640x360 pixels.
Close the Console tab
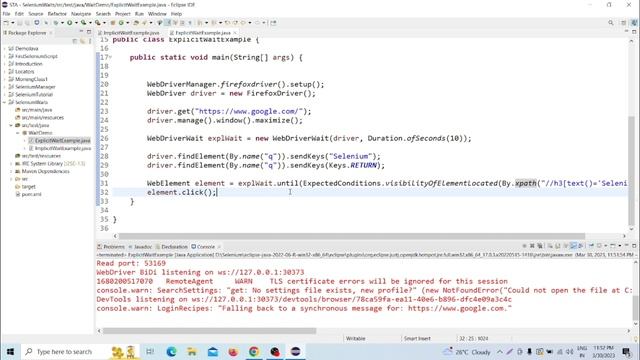[x=219, y=247]
